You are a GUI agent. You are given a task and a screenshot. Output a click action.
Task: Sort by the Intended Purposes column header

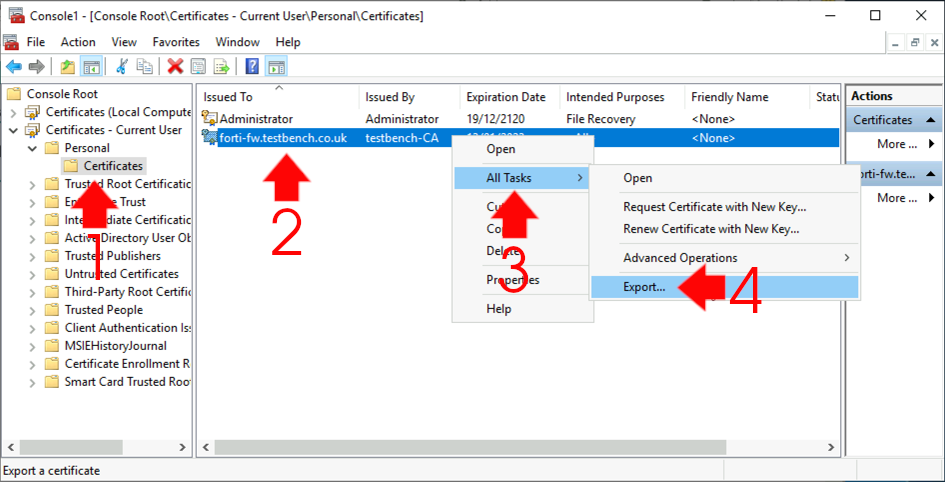[x=622, y=97]
